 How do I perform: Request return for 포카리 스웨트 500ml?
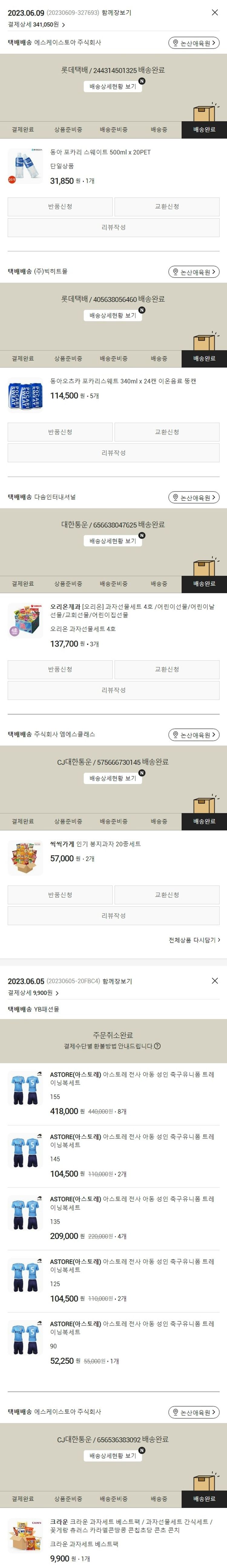[60, 207]
